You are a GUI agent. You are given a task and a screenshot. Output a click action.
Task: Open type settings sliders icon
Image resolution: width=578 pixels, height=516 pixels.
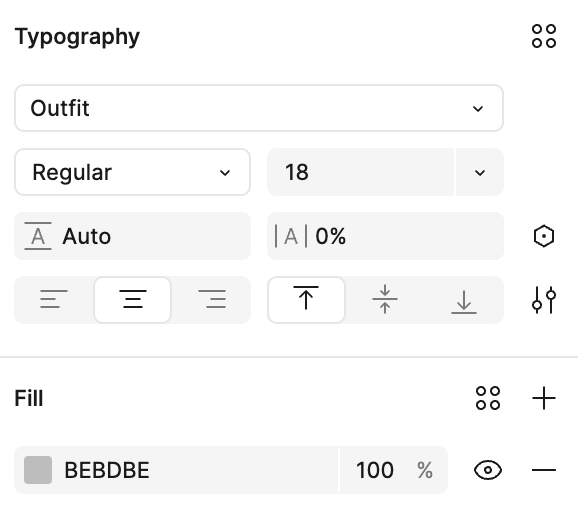click(544, 300)
